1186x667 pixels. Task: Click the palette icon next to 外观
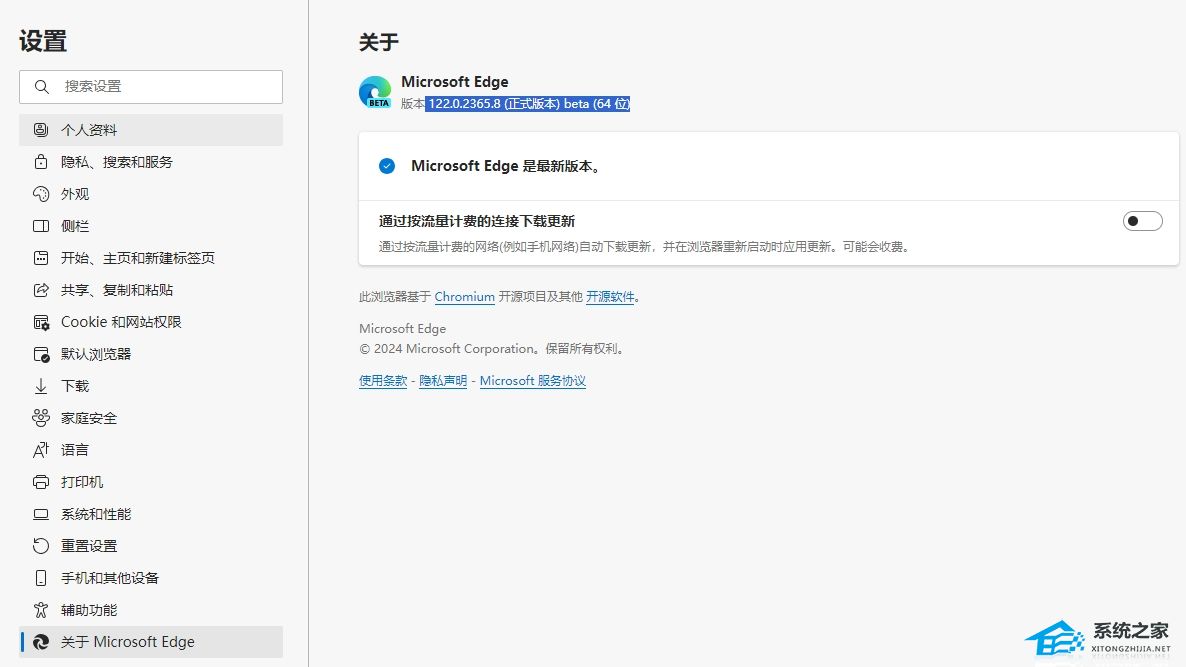coord(41,194)
